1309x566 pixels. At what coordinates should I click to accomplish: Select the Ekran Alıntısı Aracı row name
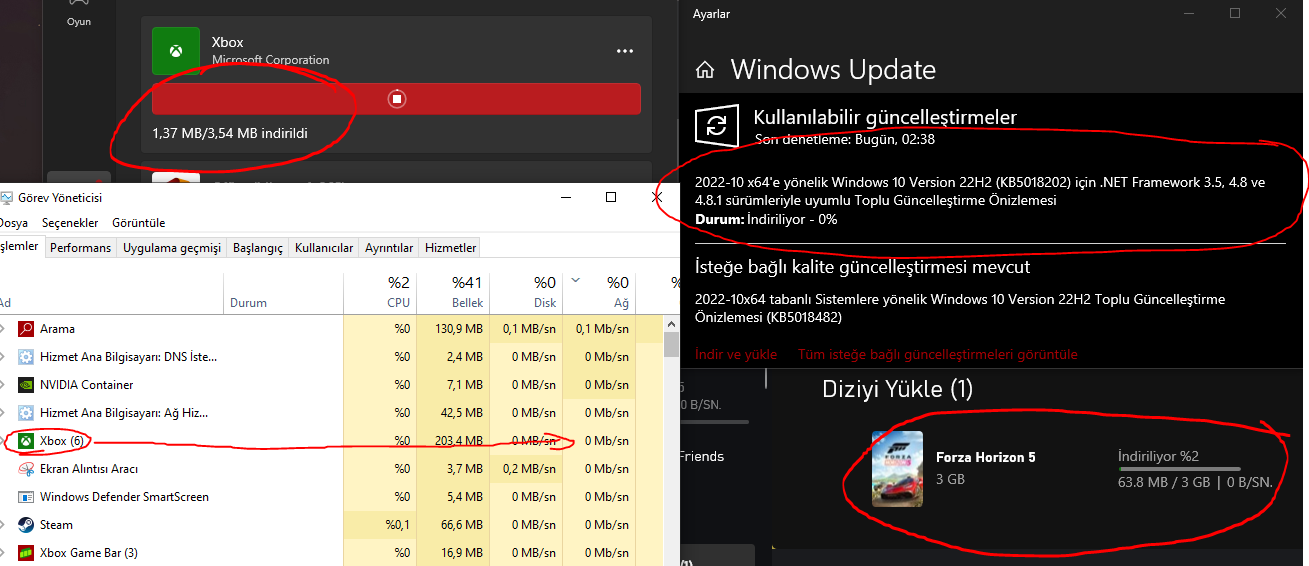point(89,469)
